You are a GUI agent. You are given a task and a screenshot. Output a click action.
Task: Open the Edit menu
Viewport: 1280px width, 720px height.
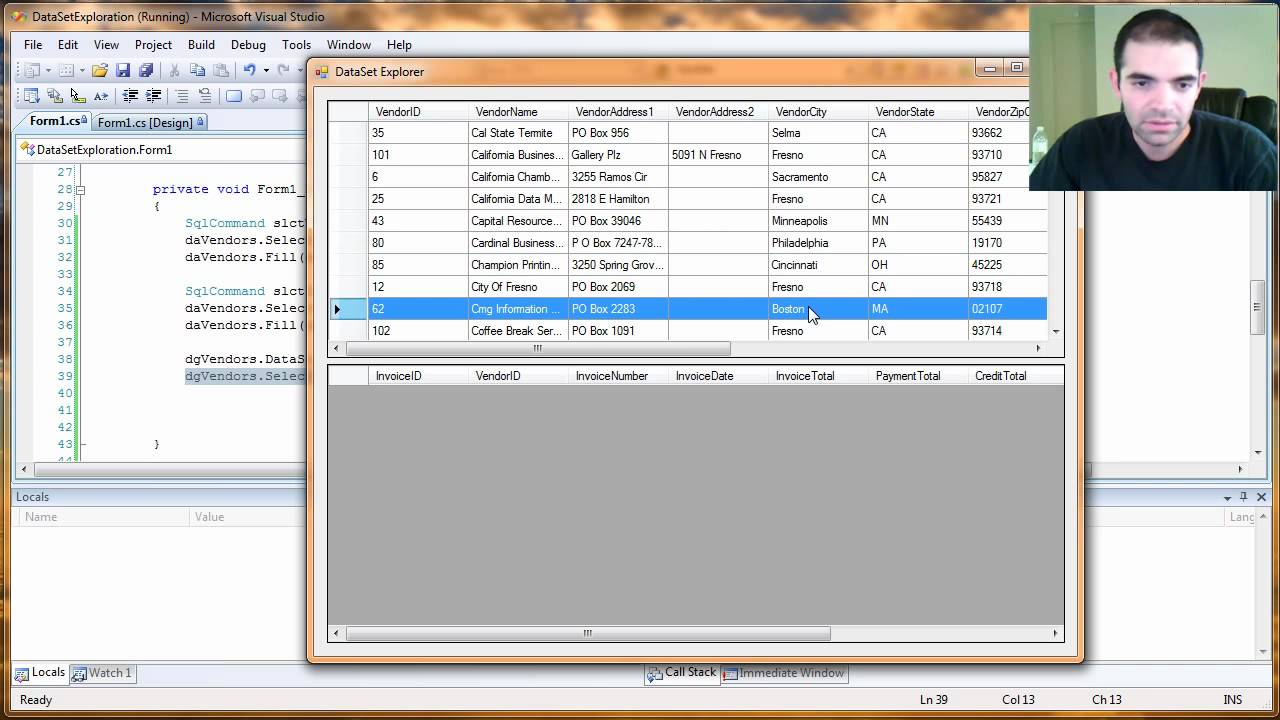click(x=68, y=45)
